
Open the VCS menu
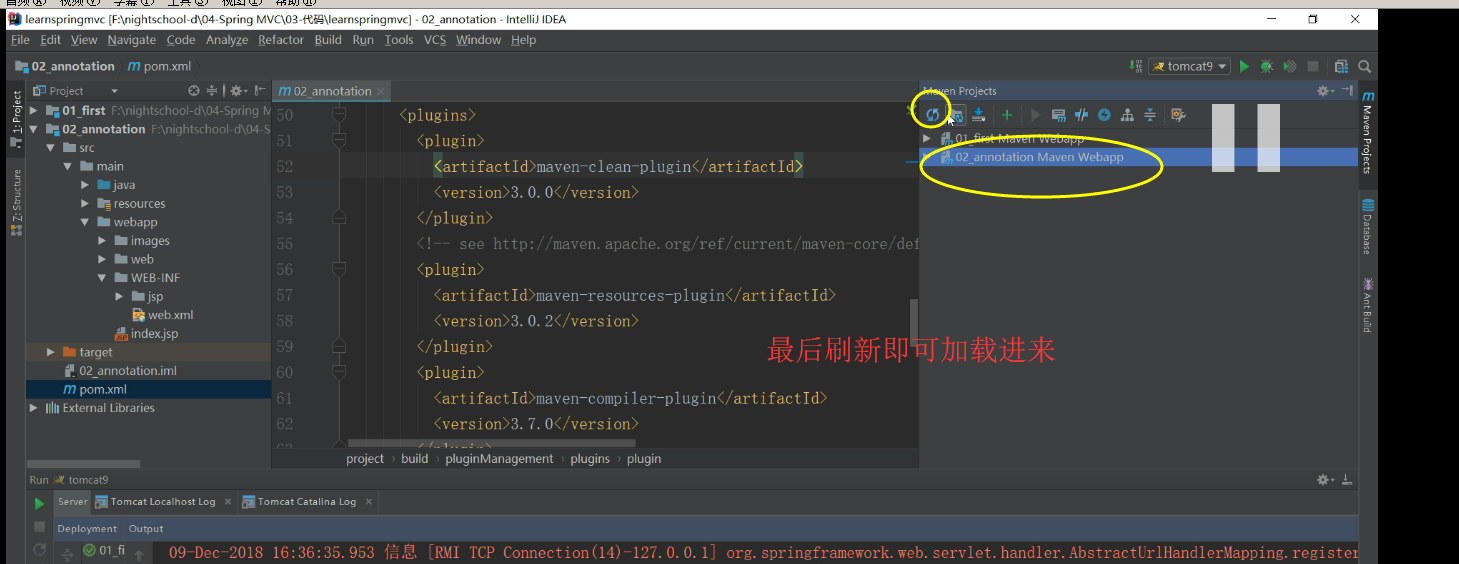pos(435,40)
